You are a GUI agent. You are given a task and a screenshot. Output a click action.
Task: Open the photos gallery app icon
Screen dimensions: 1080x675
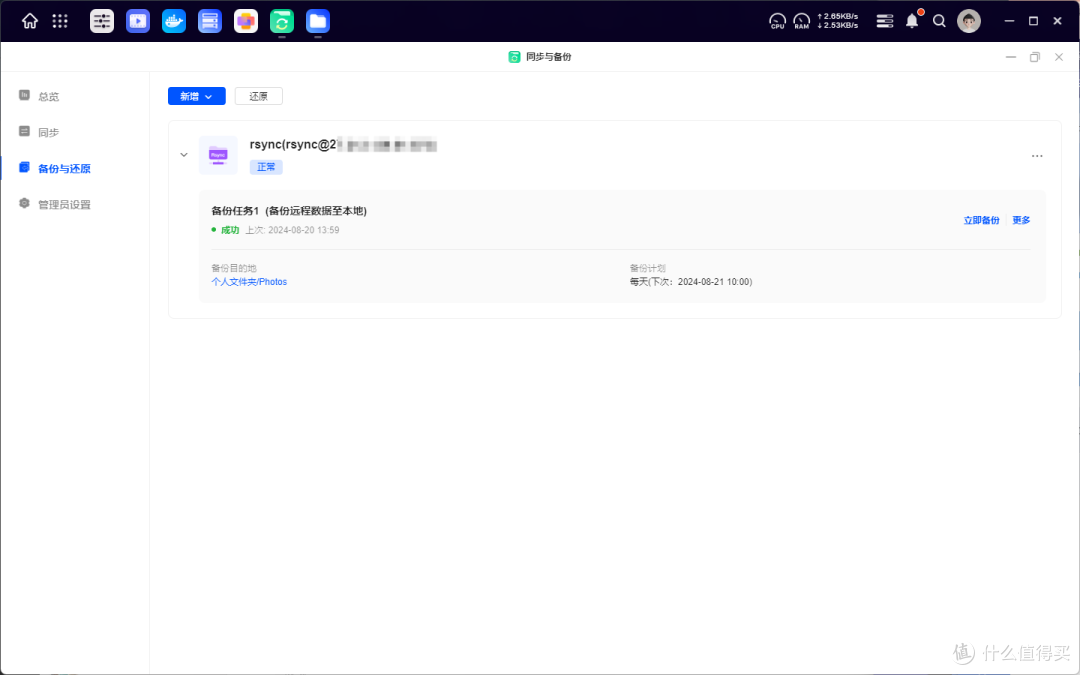[246, 21]
